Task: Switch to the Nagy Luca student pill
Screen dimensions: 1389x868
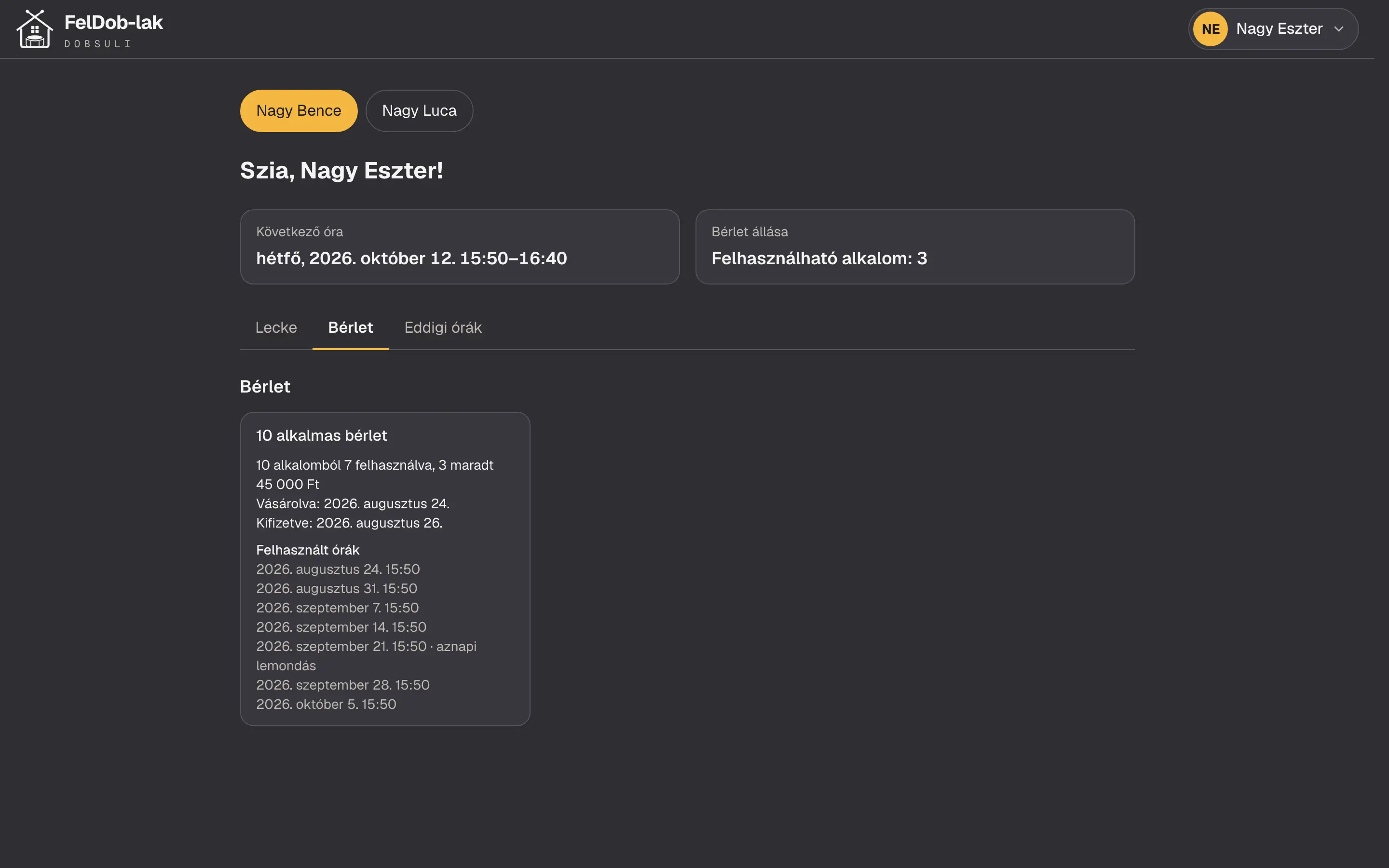Action: point(419,111)
